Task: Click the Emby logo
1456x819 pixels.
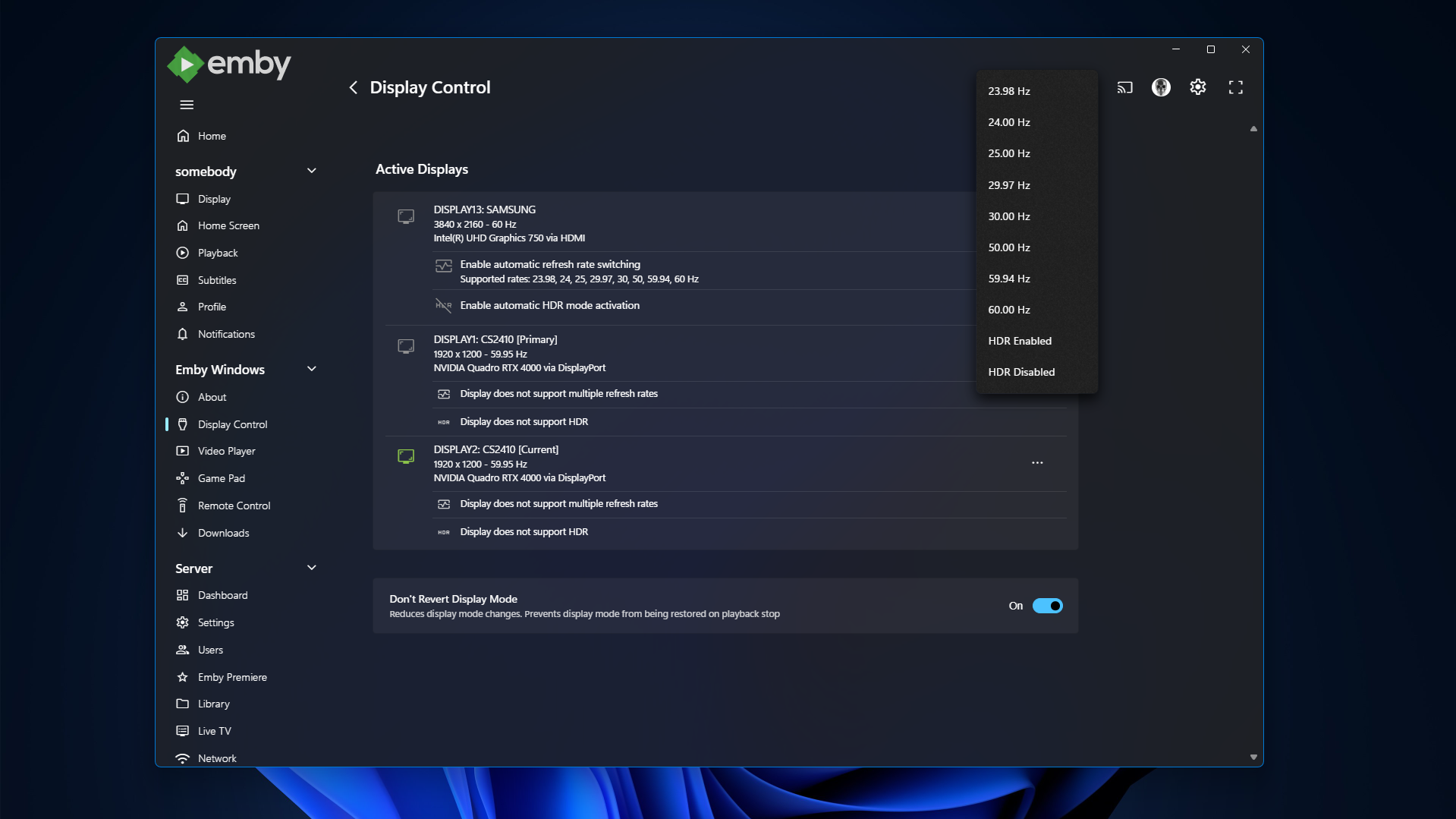Action: [229, 65]
